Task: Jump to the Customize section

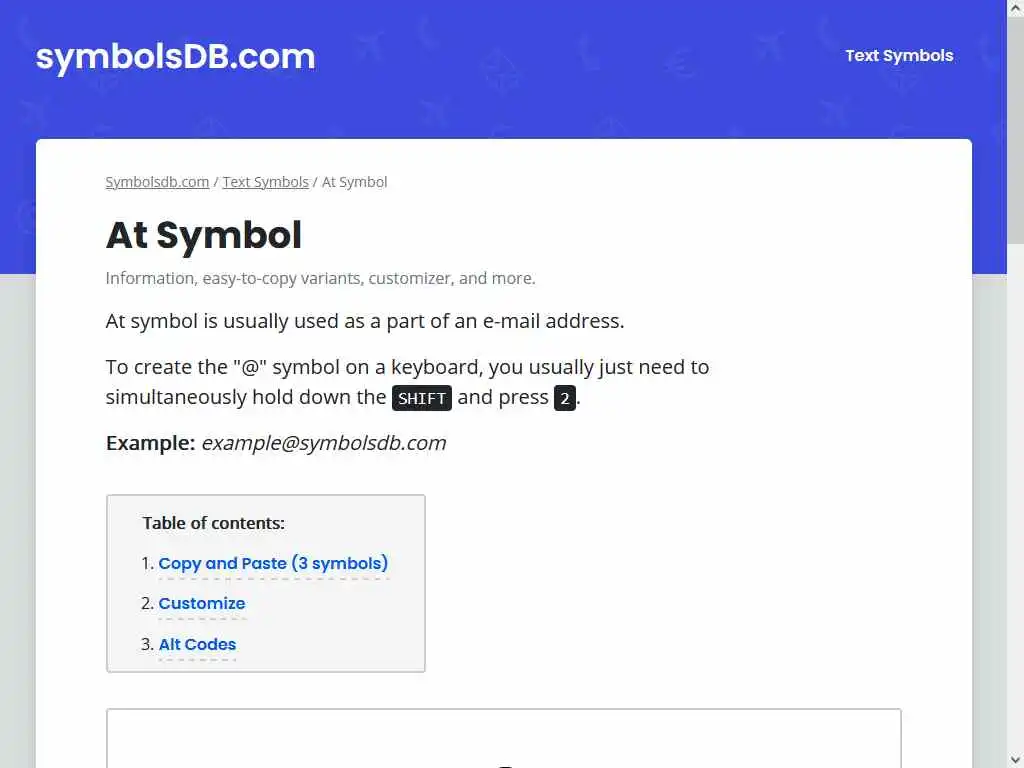Action: 202,604
